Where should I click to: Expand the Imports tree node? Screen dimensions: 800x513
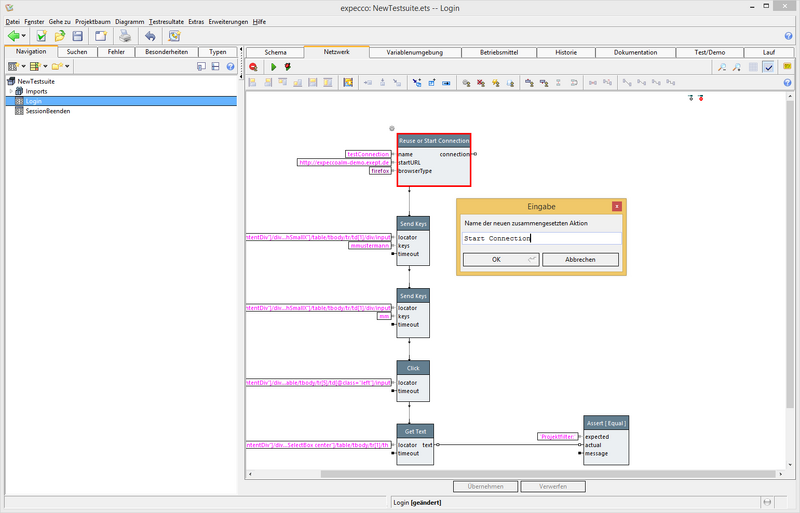pos(10,91)
